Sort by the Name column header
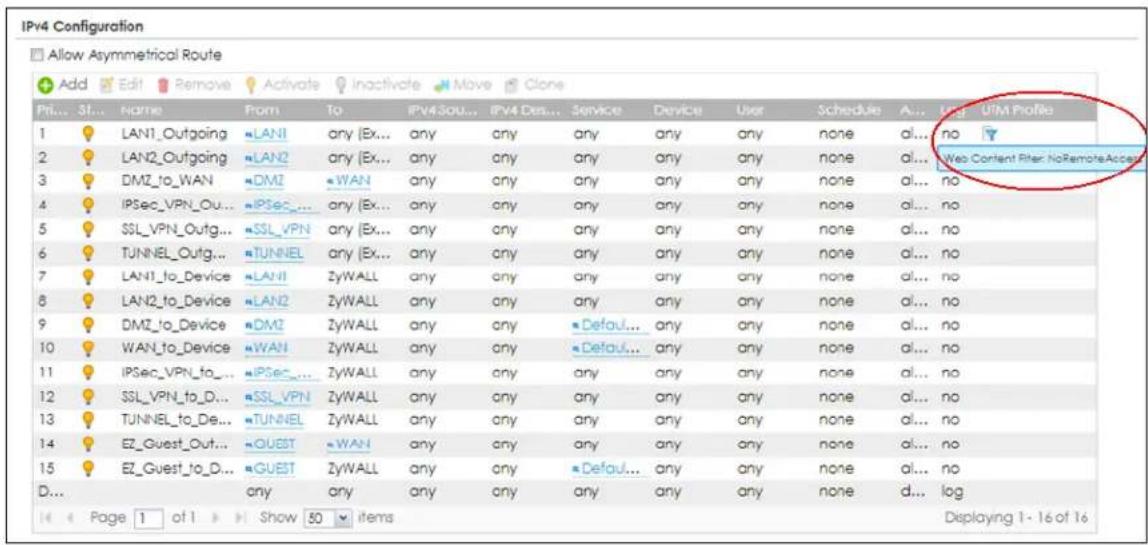Viewport: 1148px width, 545px height. click(x=141, y=111)
